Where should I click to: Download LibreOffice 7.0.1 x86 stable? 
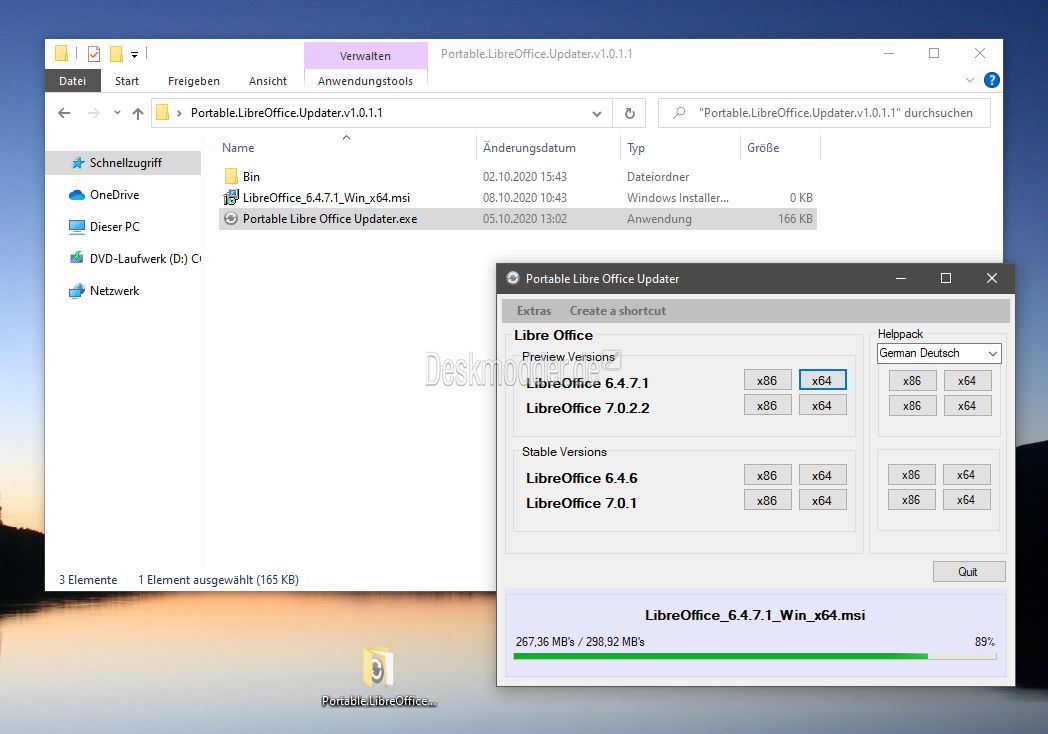767,500
